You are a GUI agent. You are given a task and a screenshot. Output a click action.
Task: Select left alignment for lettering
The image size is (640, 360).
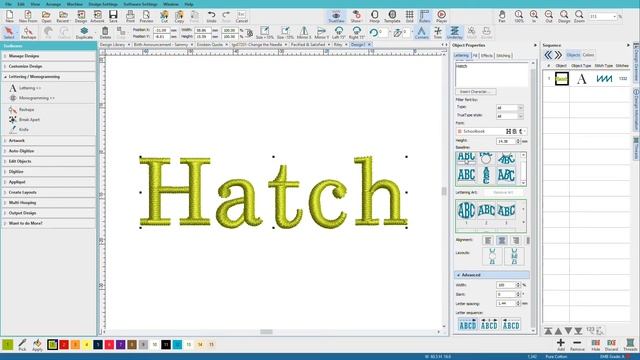click(x=488, y=241)
